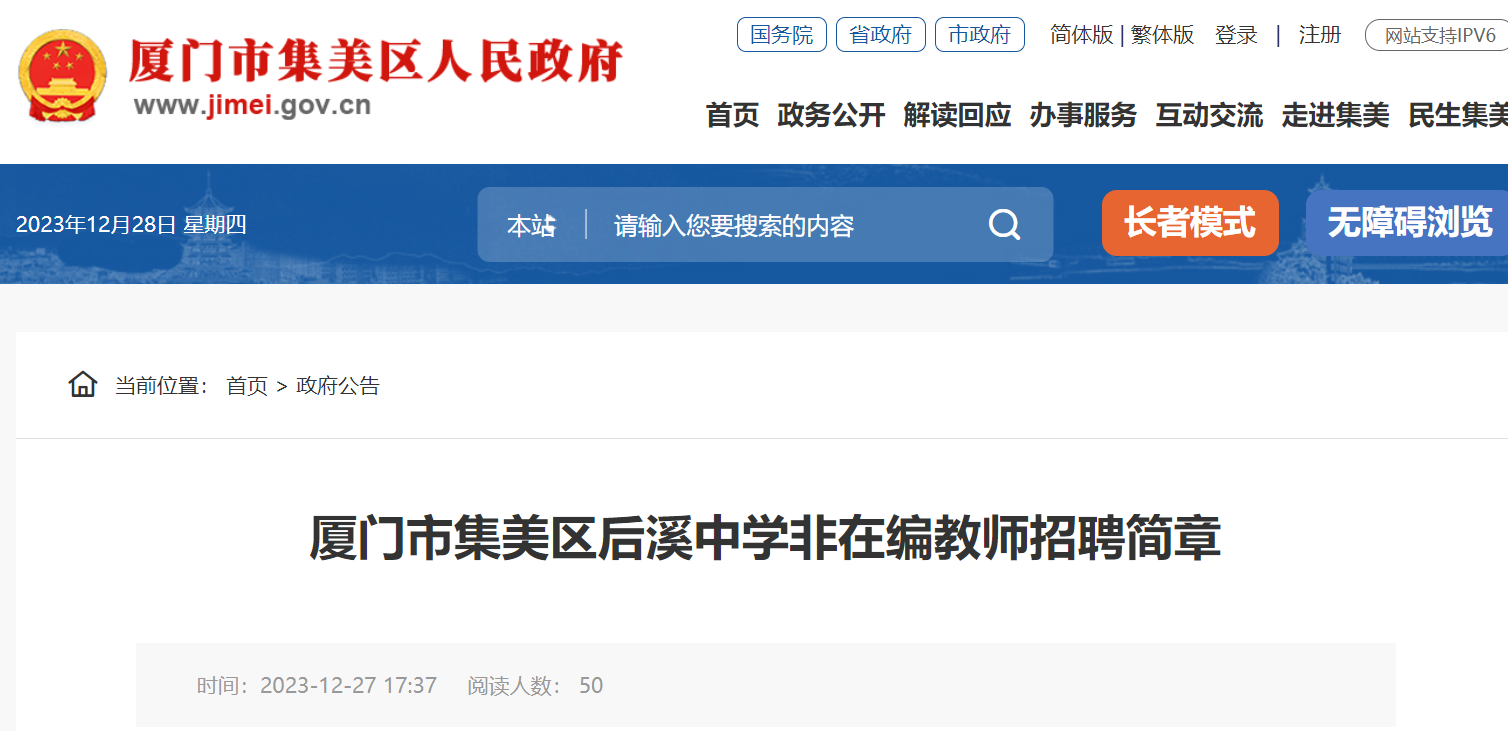Open the 本站 search scope dropdown

point(532,226)
